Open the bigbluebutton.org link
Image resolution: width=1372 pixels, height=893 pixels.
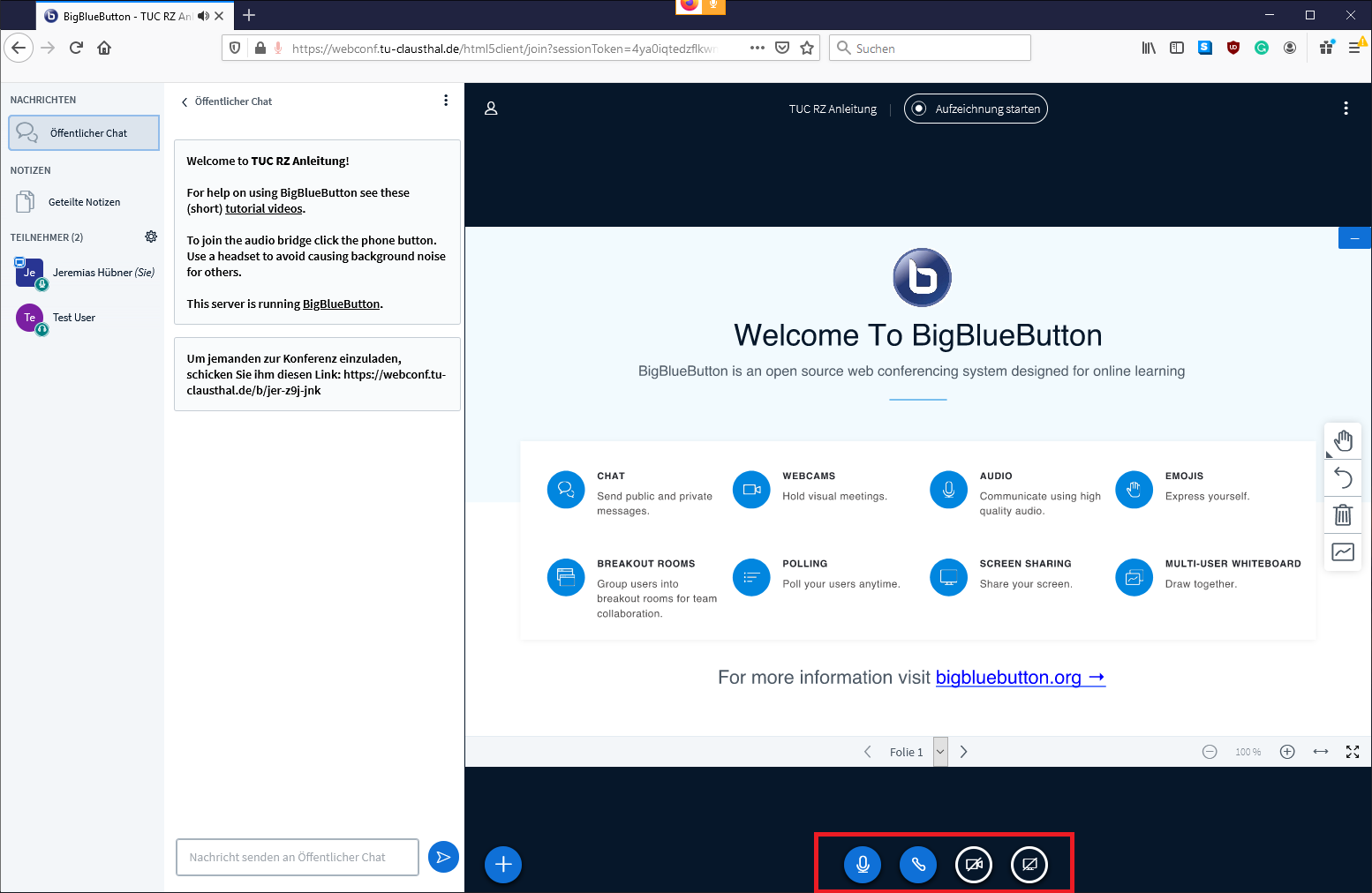1020,678
